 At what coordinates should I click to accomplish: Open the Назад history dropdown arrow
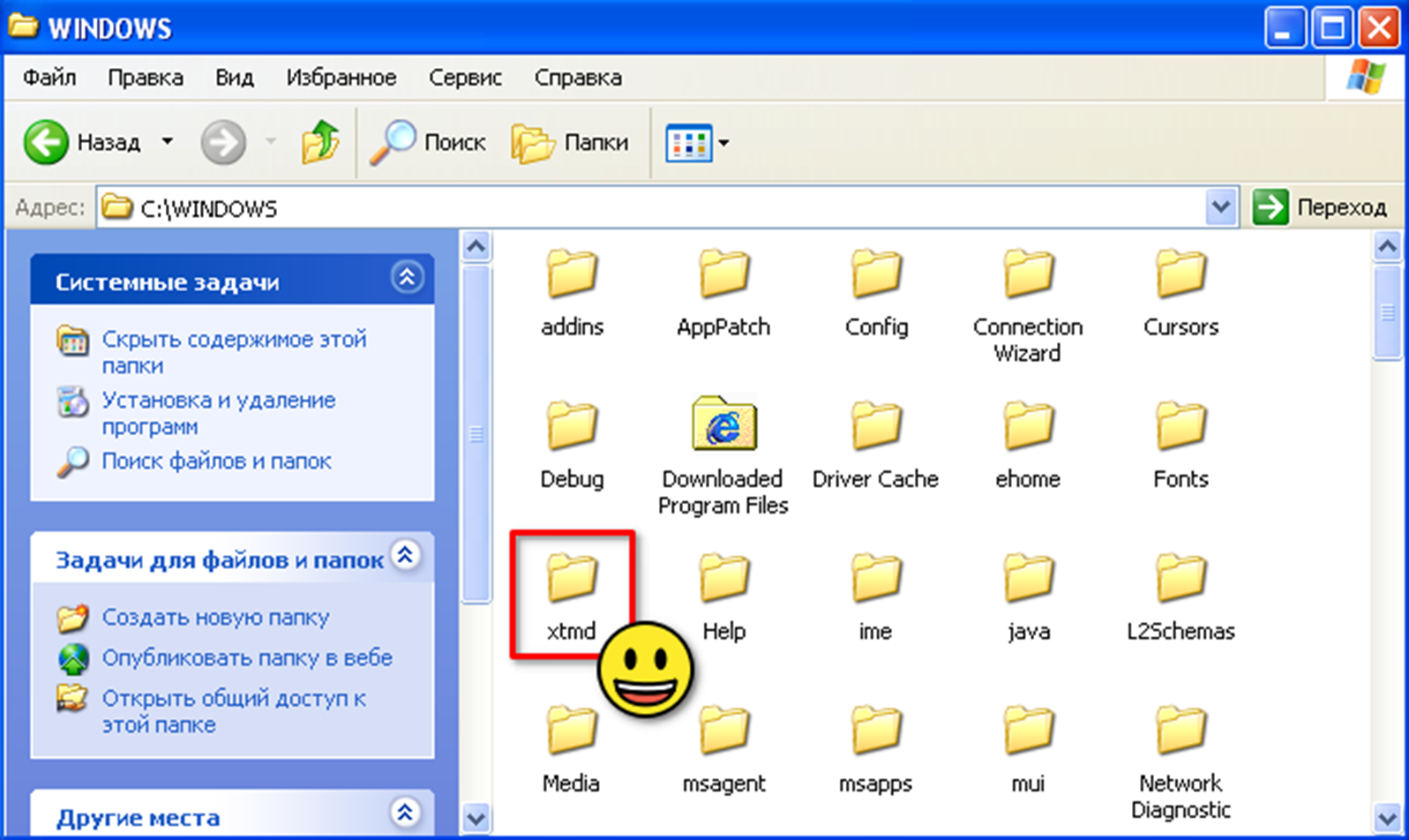click(167, 142)
